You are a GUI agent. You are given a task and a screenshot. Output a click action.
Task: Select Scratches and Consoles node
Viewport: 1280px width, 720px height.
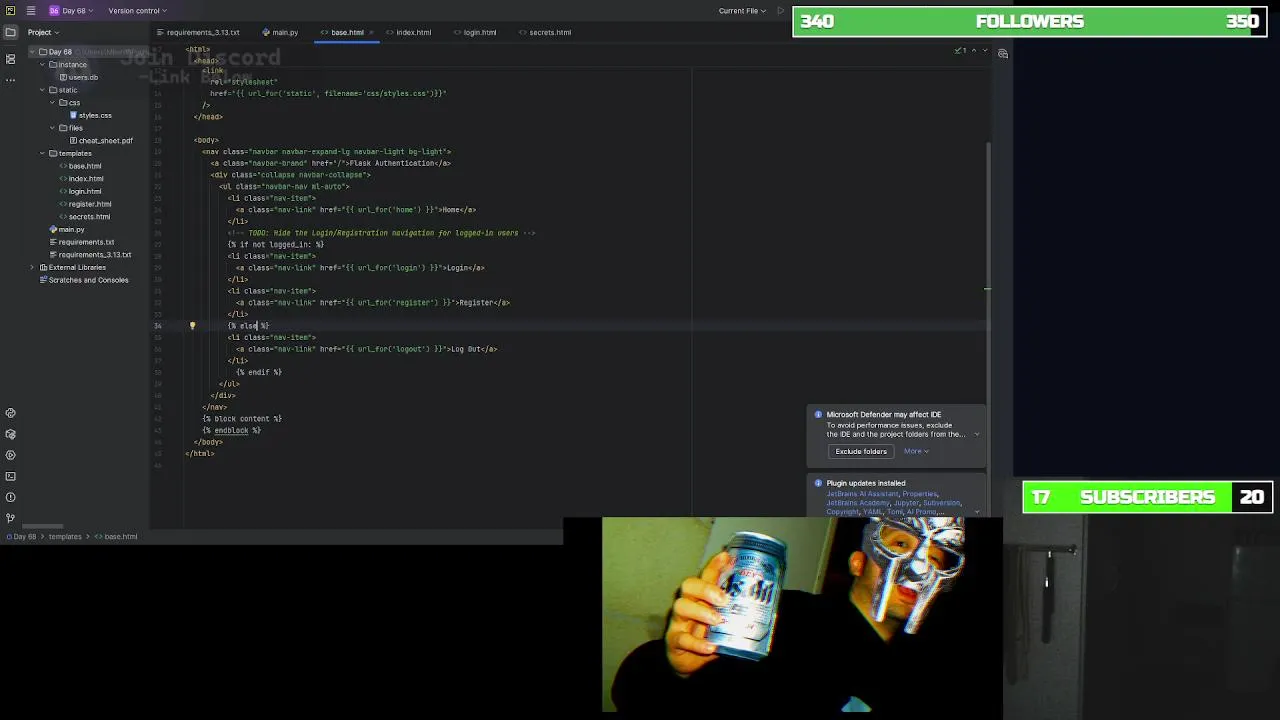[x=83, y=280]
